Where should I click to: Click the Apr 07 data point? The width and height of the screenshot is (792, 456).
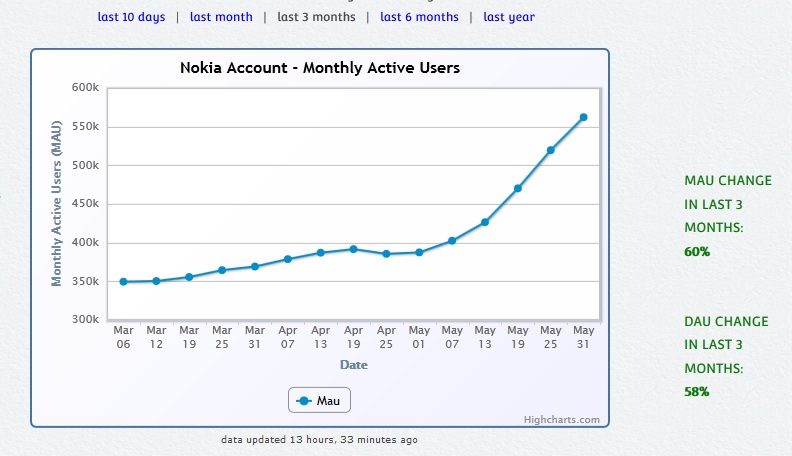tap(288, 259)
